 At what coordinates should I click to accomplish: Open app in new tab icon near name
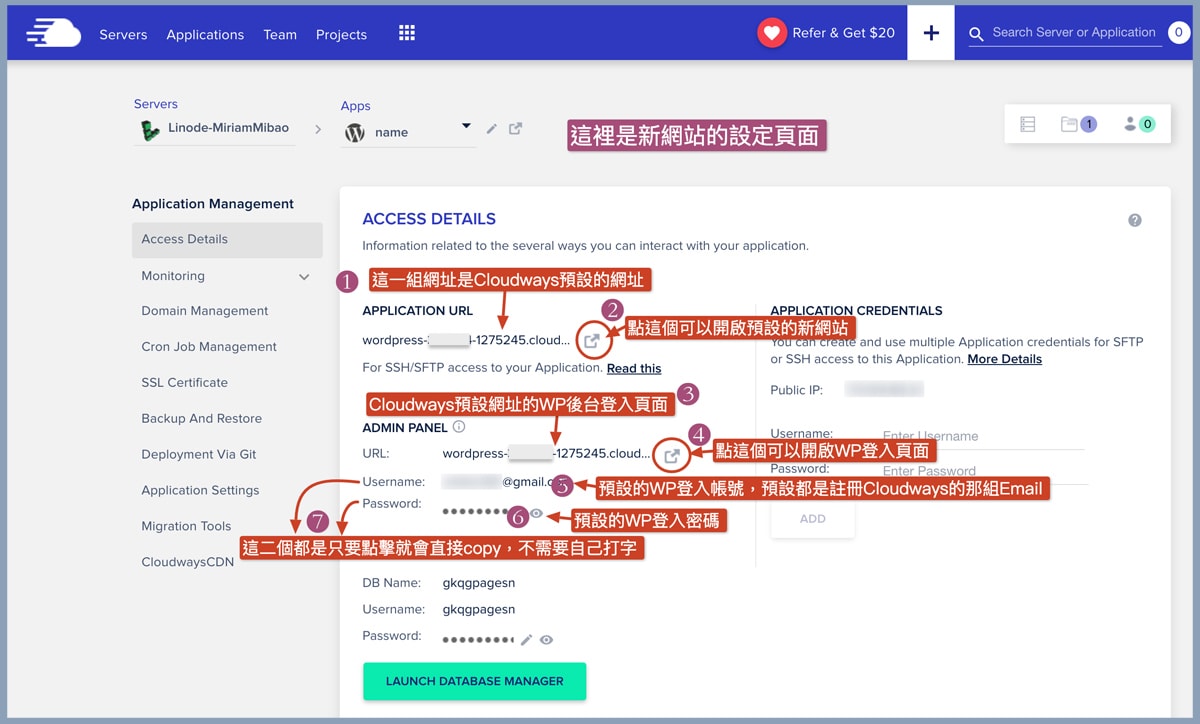tap(515, 128)
